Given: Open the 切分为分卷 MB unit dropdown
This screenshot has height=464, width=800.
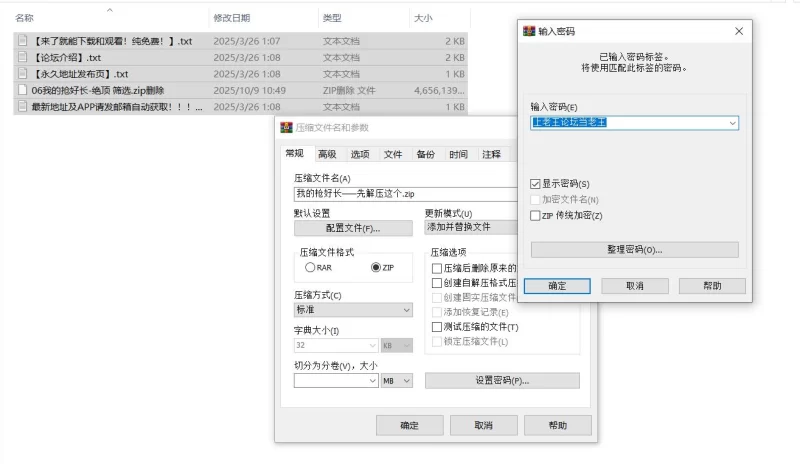Looking at the screenshot, I should click(x=406, y=381).
